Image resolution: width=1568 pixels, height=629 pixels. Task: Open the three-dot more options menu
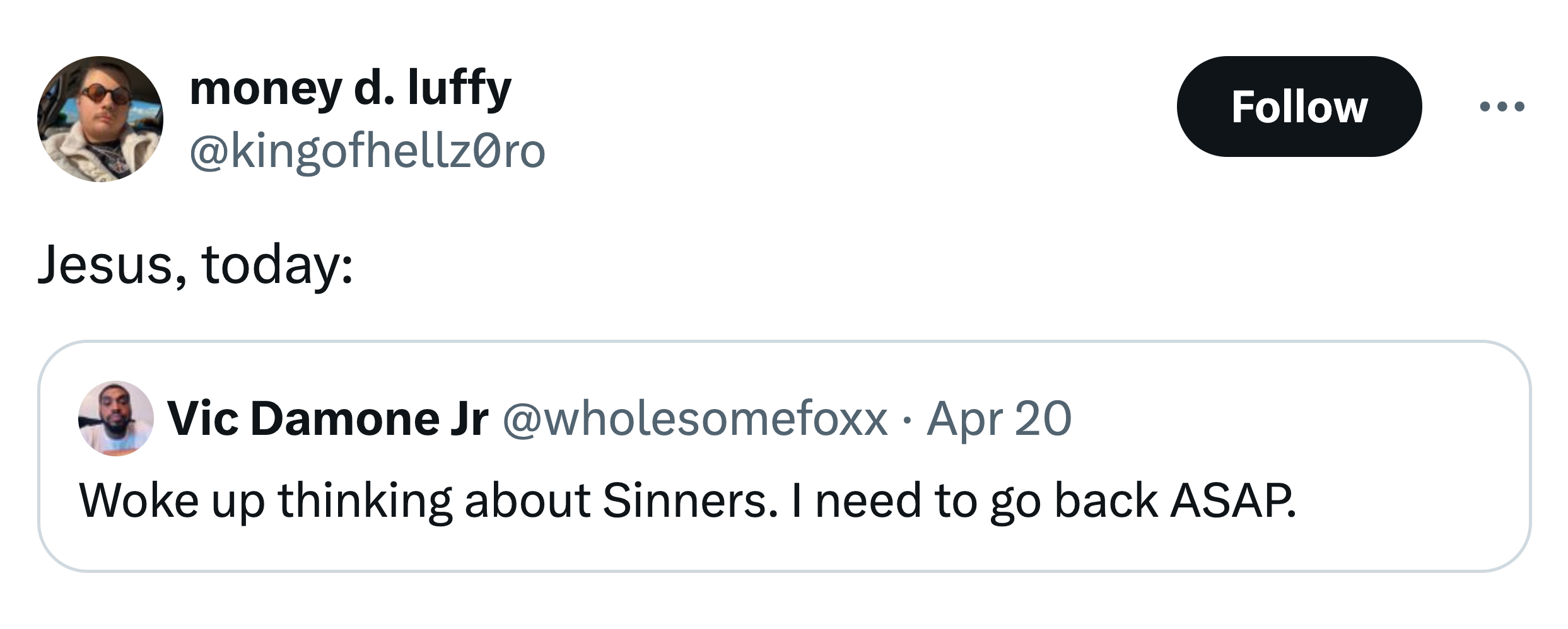[x=1502, y=107]
